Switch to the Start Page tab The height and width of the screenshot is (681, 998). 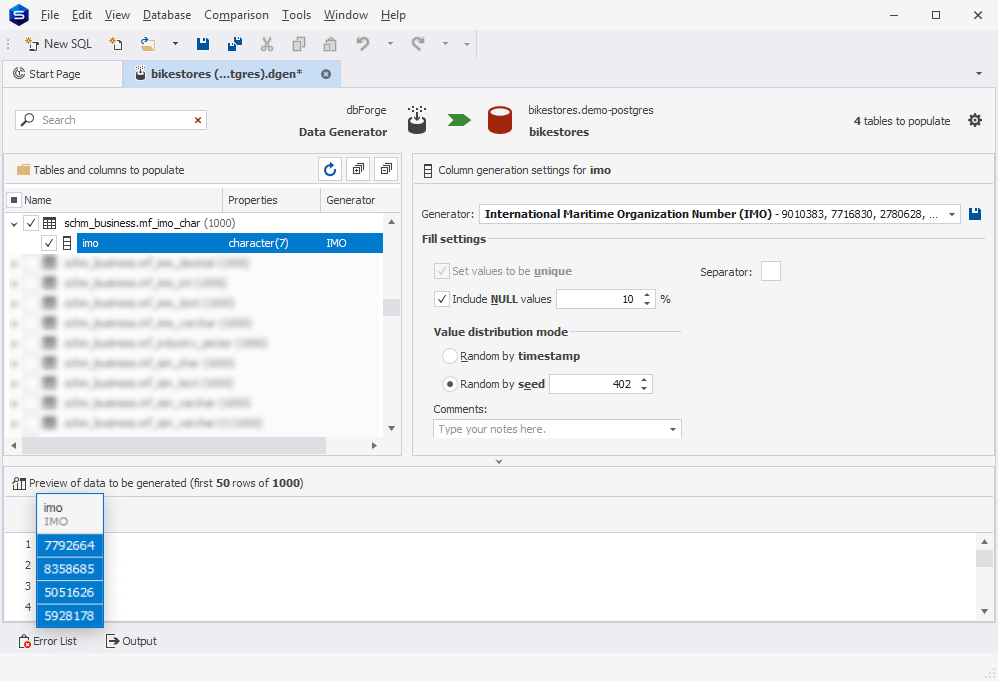[x=62, y=74]
